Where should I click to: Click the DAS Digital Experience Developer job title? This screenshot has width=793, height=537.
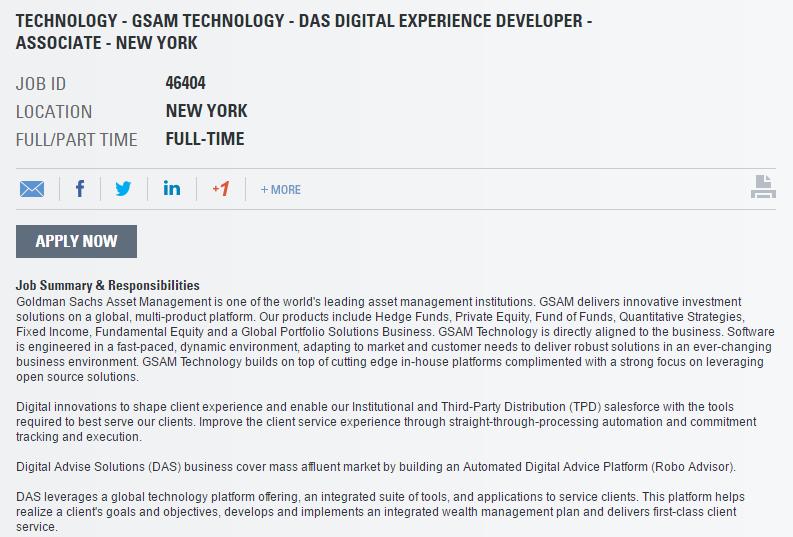click(x=304, y=31)
